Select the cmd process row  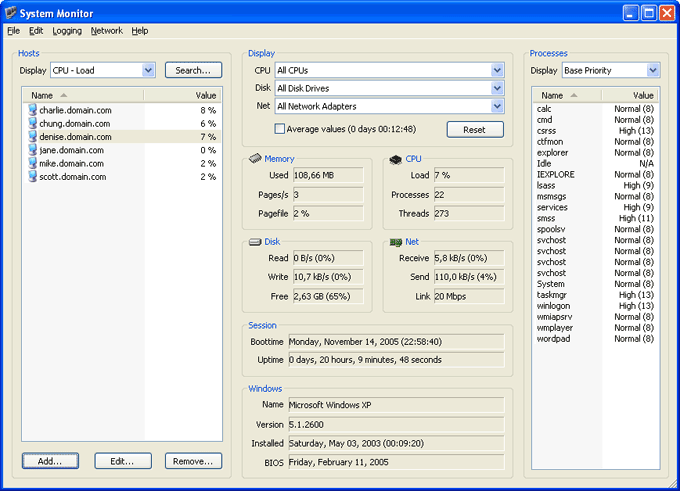(x=595, y=120)
